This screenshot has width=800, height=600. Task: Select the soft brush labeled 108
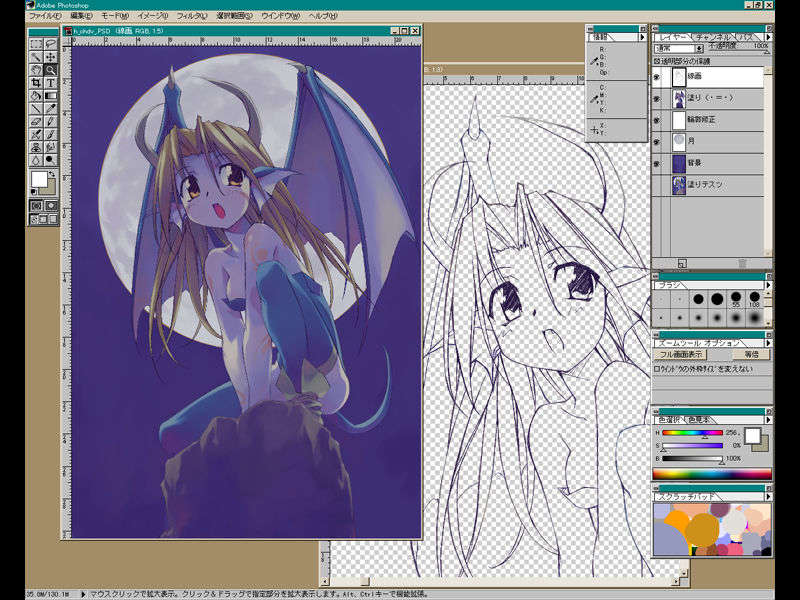pos(754,298)
